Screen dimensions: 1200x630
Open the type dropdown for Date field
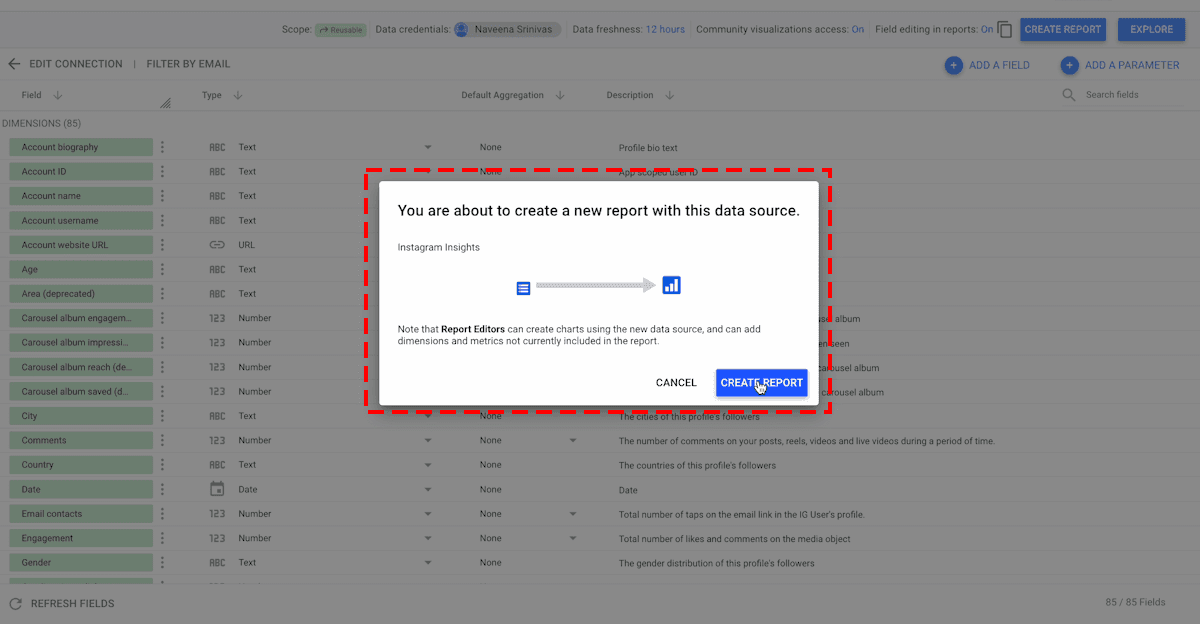click(428, 490)
